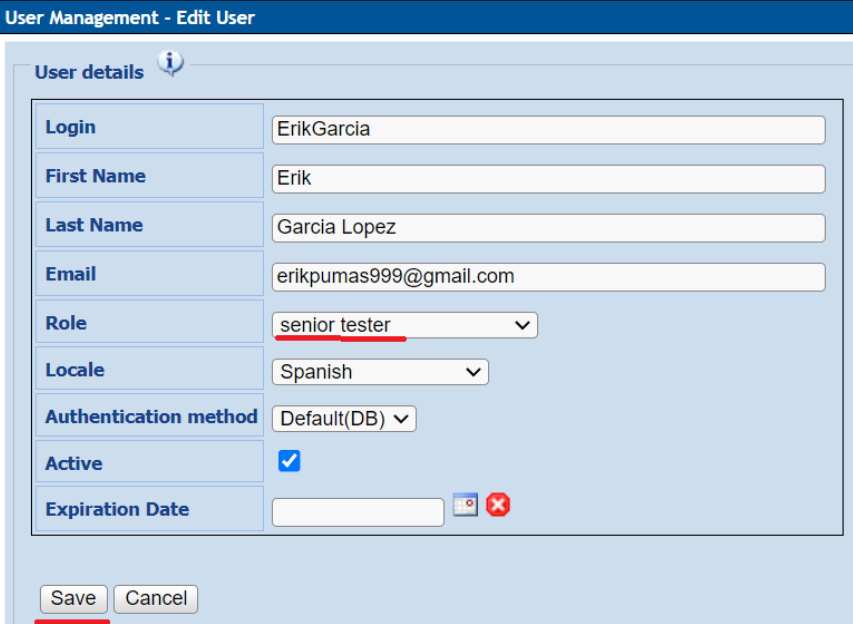Open the calendar date picker icon
Viewport: 853px width, 624px height.
click(465, 505)
